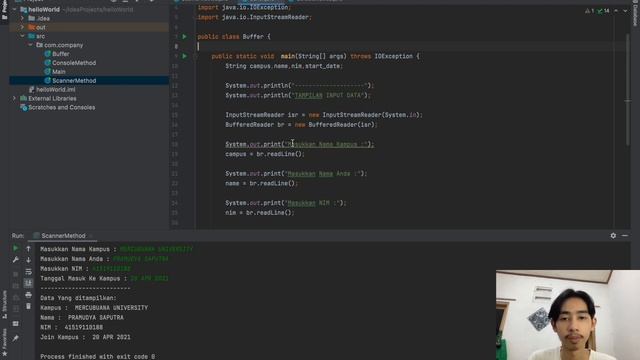Image resolution: width=640 pixels, height=360 pixels.
Task: Open Favorites tool window tab
Action: (x=4, y=343)
